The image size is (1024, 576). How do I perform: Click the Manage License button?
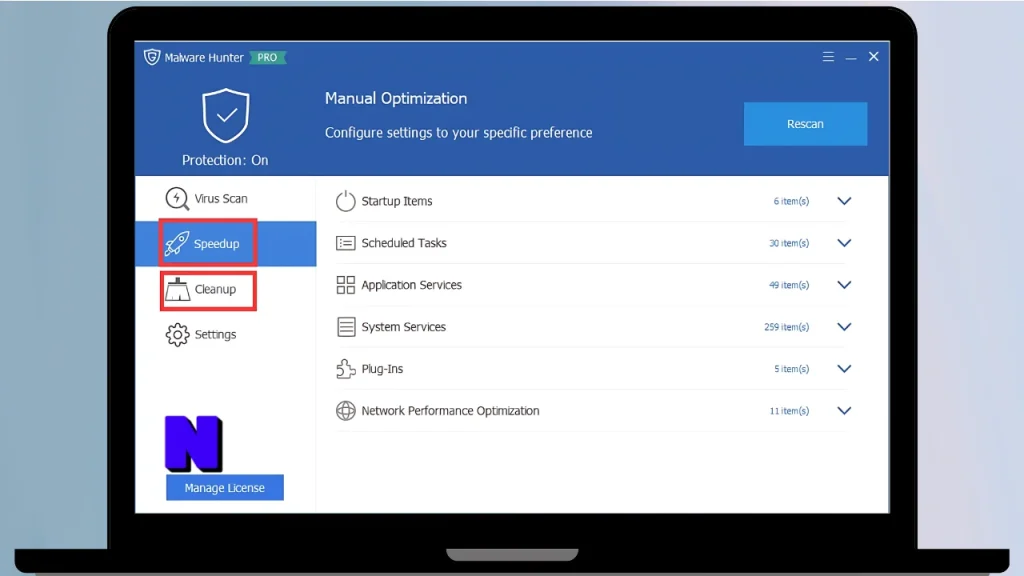[x=225, y=488]
